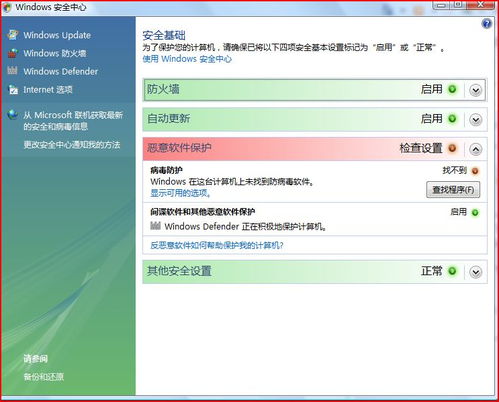Image resolution: width=499 pixels, height=402 pixels.
Task: Expand the 防火墙 section chevron
Action: coord(476,90)
